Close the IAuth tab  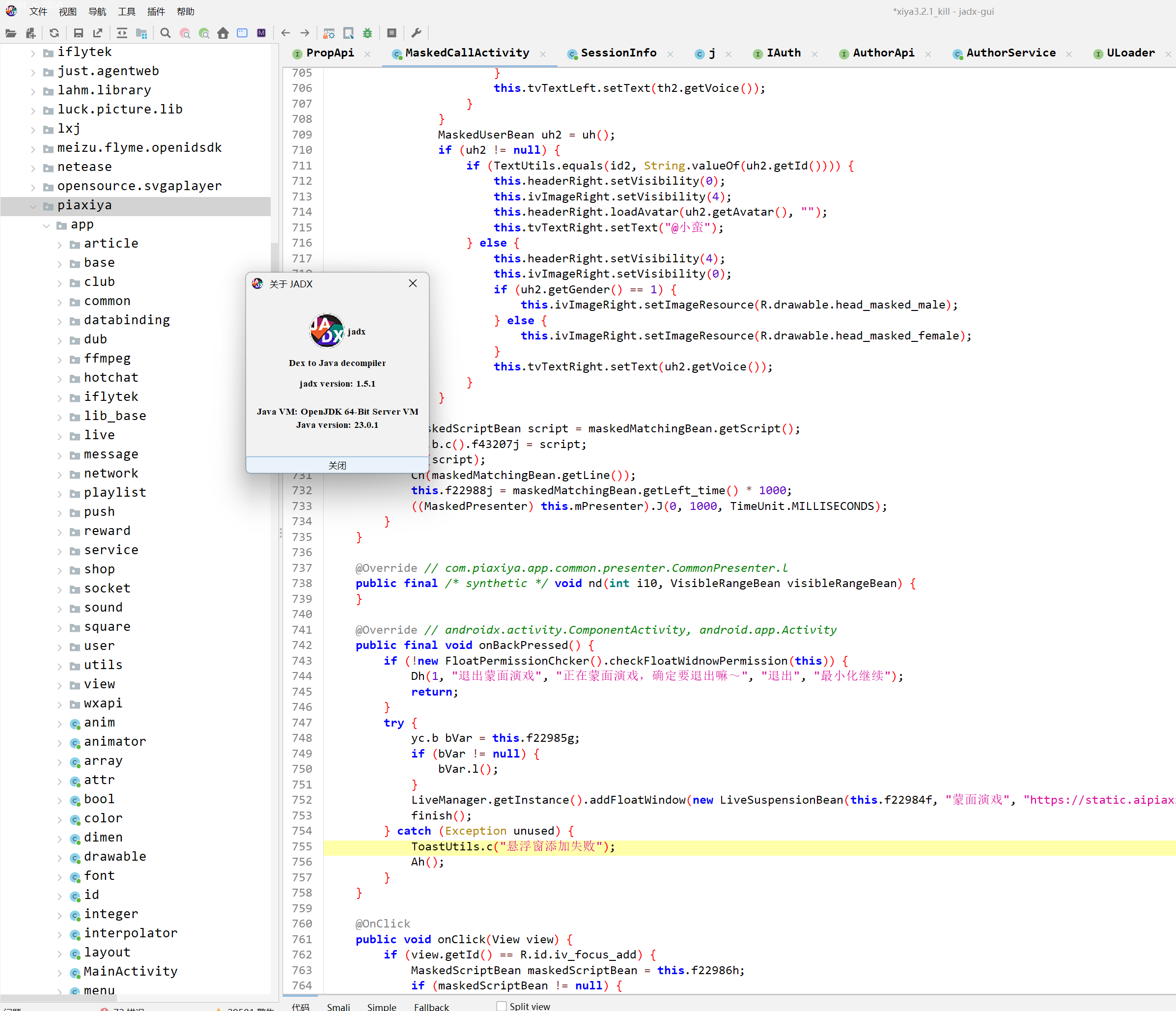tap(814, 54)
